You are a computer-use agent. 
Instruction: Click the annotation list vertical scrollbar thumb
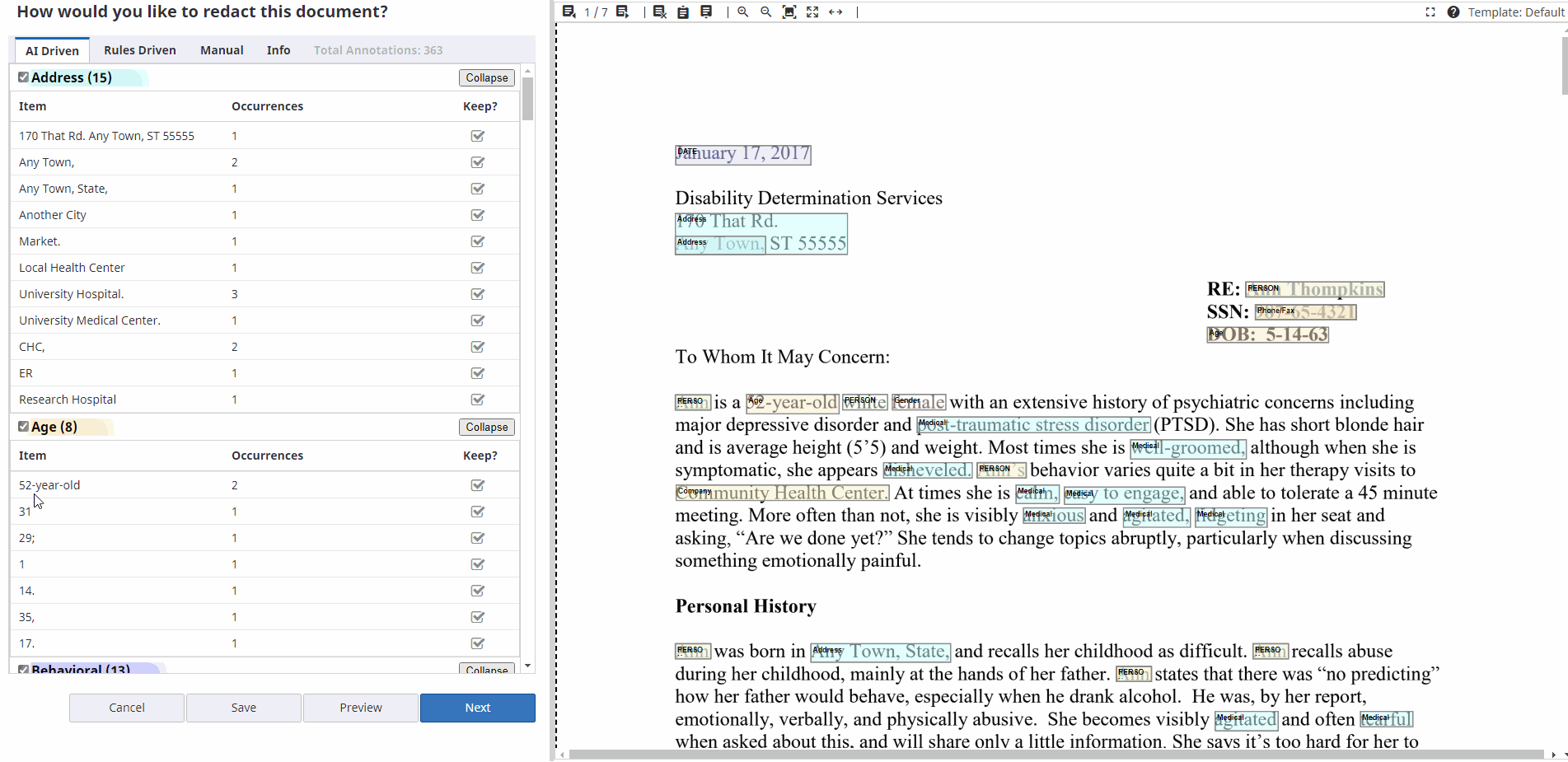(x=527, y=99)
